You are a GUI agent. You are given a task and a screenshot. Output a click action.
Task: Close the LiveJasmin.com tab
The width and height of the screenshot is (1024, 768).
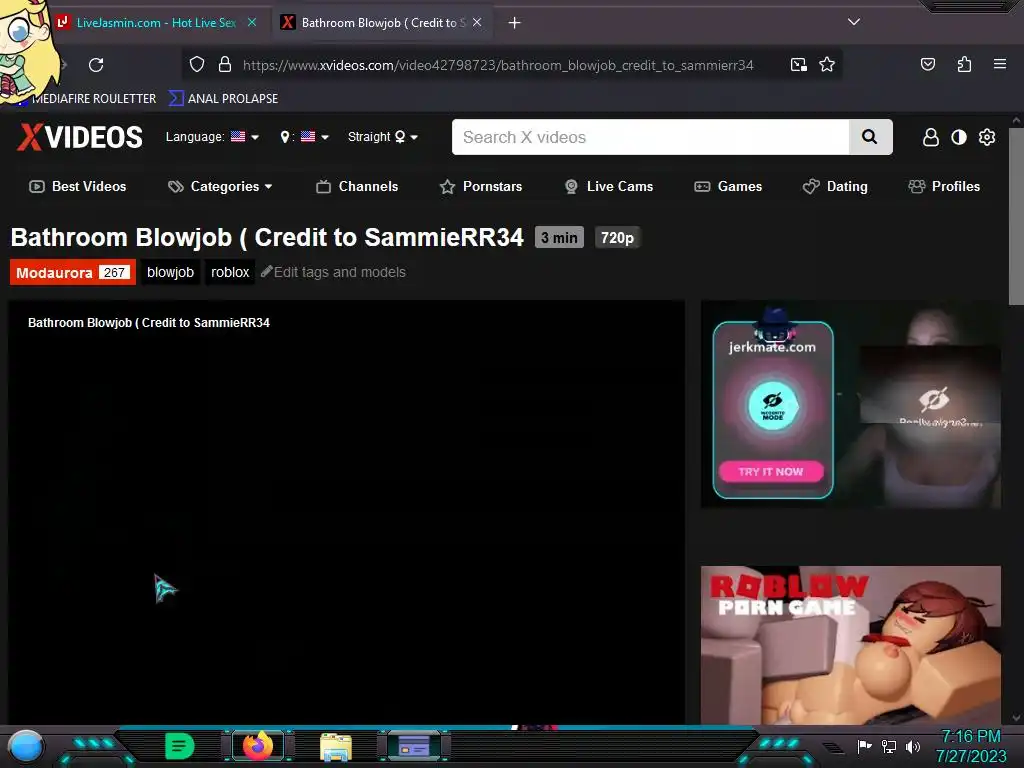(251, 22)
